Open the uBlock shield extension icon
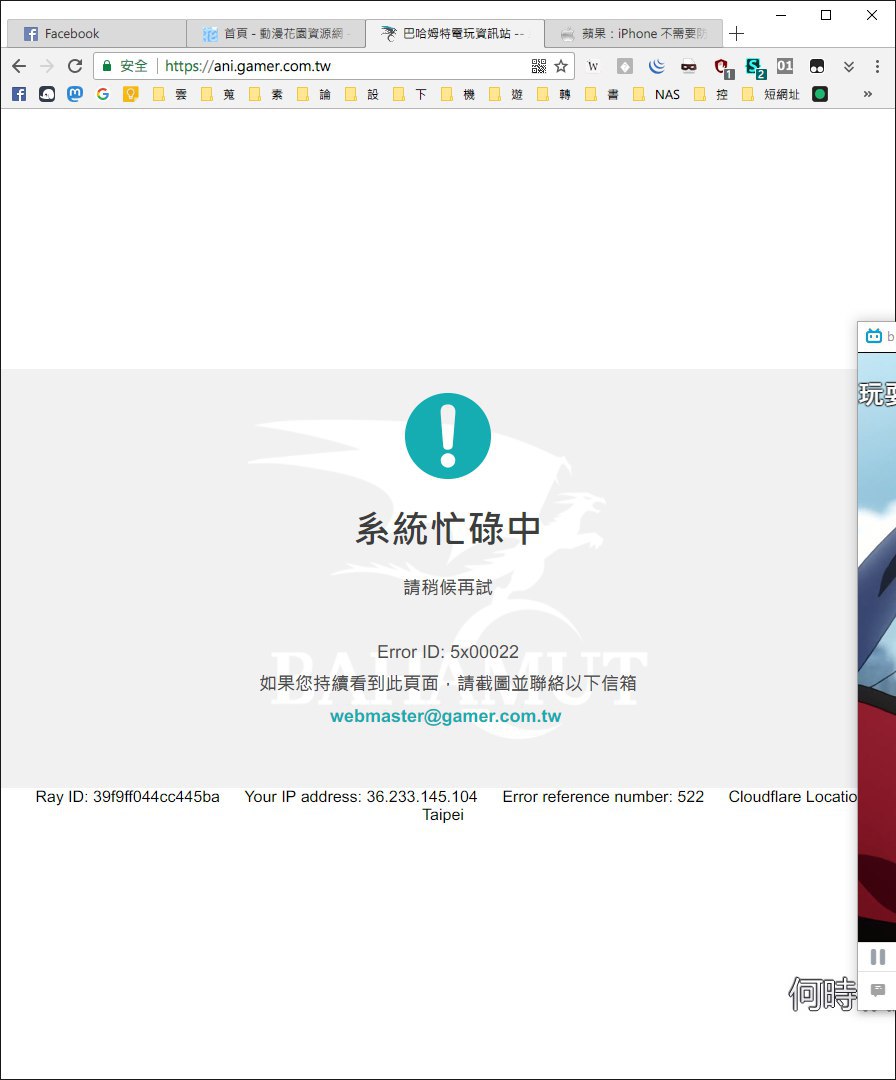The image size is (896, 1080). point(723,67)
